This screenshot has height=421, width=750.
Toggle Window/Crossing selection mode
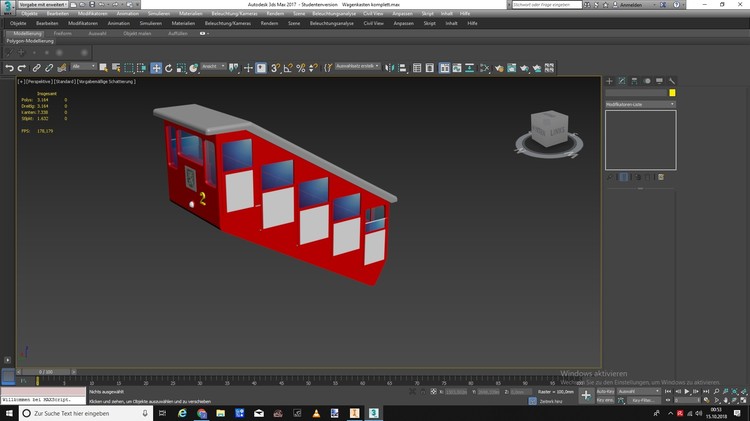tap(141, 68)
